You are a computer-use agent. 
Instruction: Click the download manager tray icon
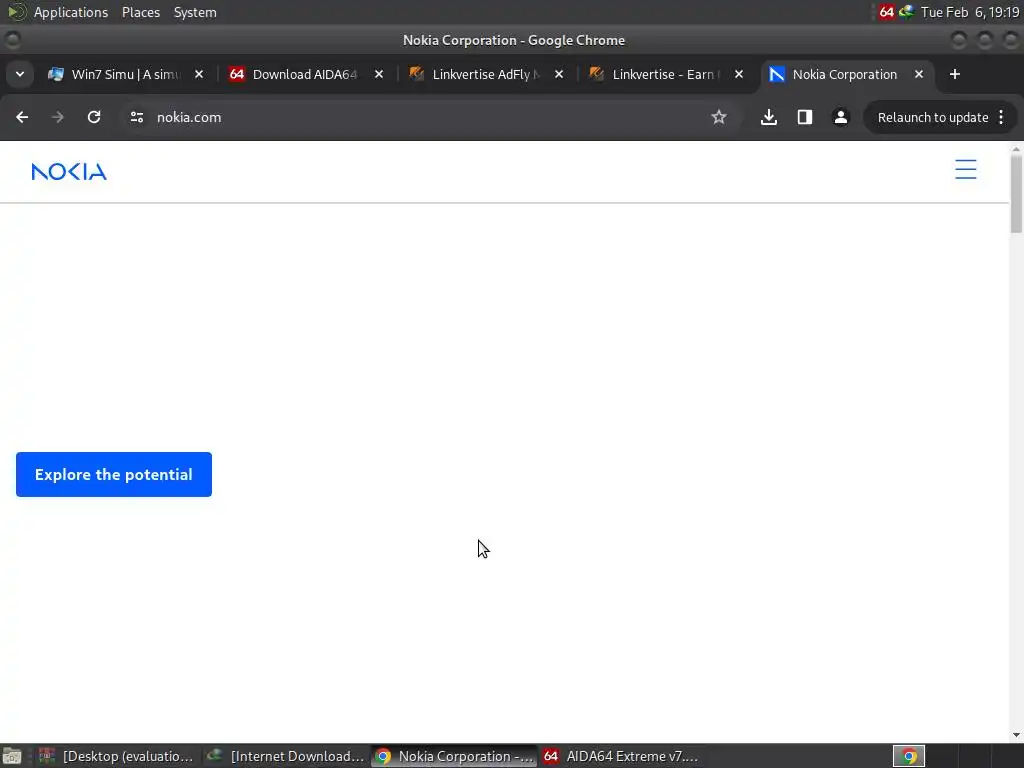coord(906,12)
